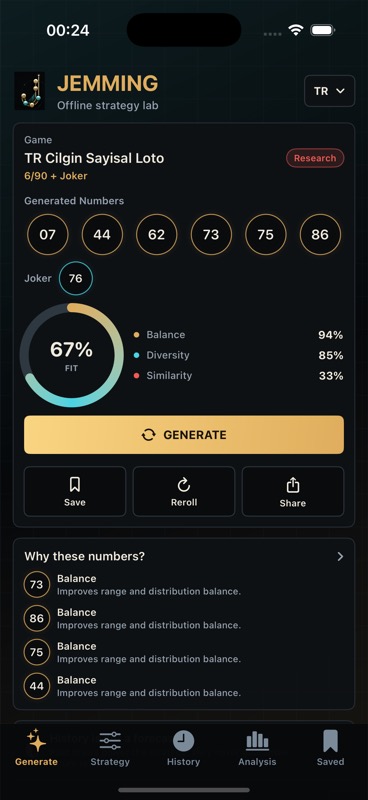Expand Why these numbers chevron
Image resolution: width=368 pixels, height=800 pixels.
click(340, 557)
